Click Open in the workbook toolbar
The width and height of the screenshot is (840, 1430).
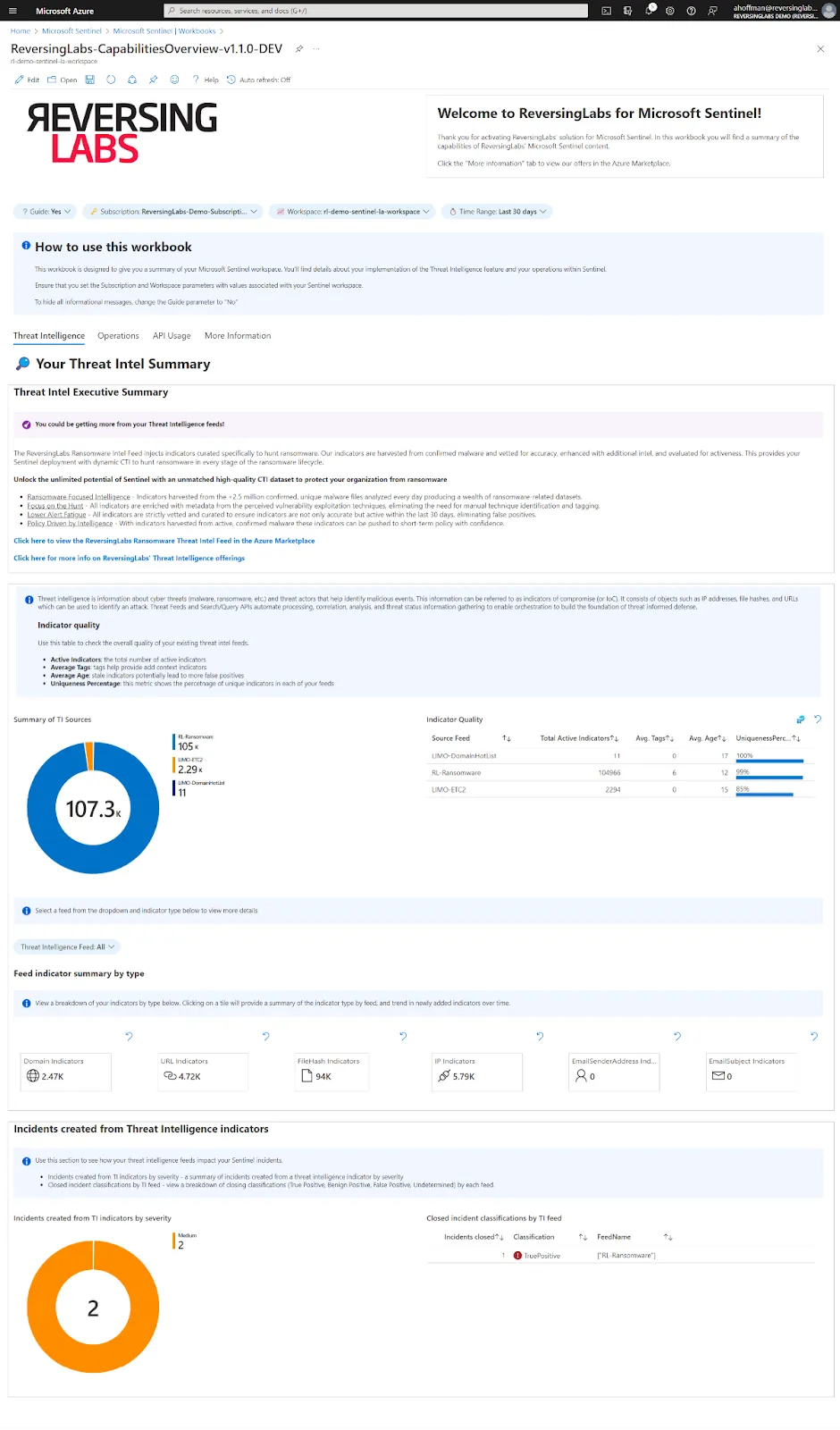[63, 80]
